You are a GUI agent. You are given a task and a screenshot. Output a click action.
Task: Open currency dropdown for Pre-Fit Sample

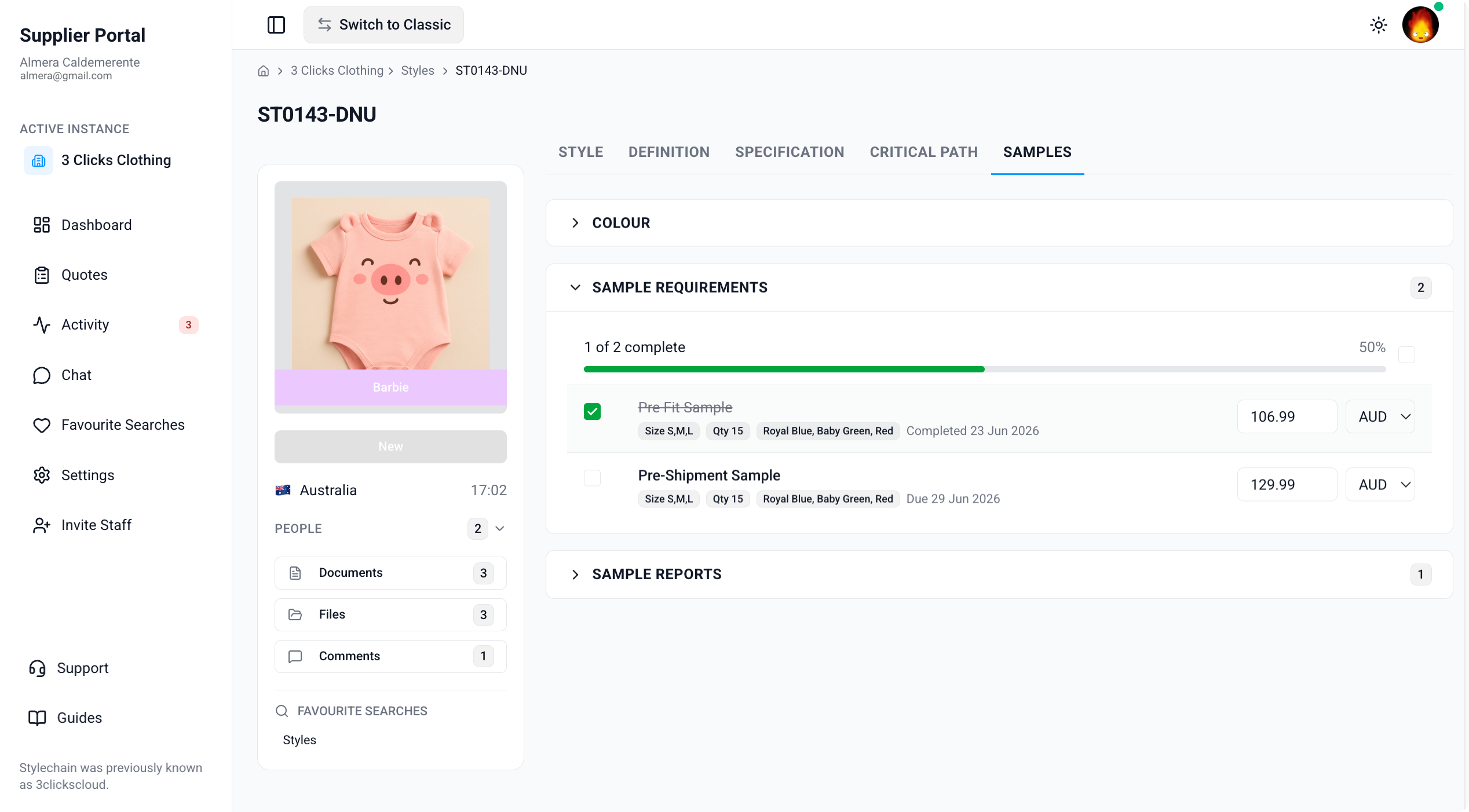pos(1380,417)
